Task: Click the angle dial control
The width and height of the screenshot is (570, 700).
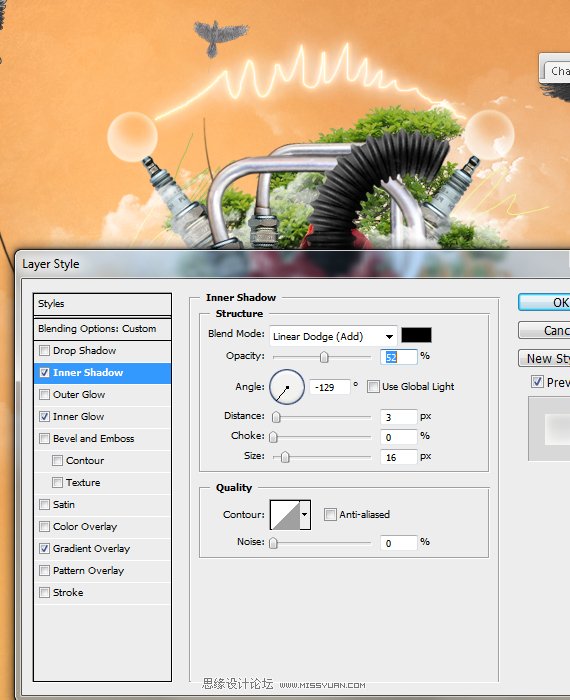Action: click(x=287, y=387)
